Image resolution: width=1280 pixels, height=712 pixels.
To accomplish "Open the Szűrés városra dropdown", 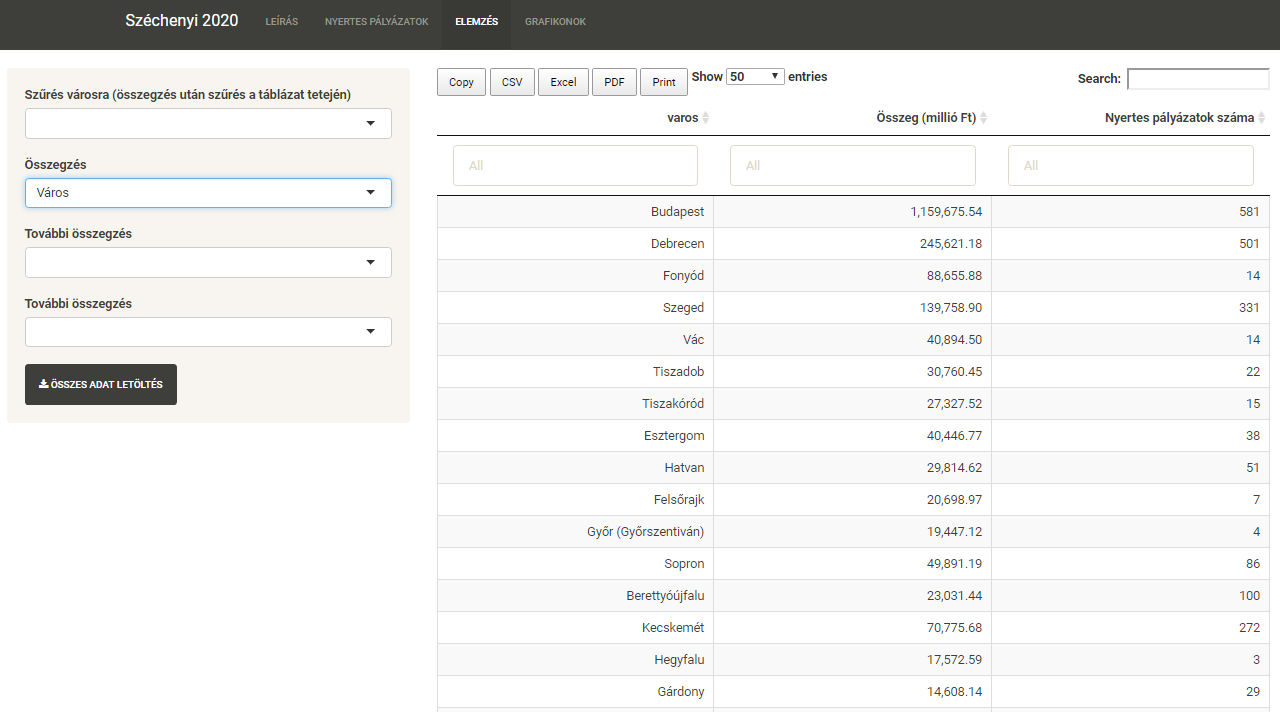I will point(208,123).
